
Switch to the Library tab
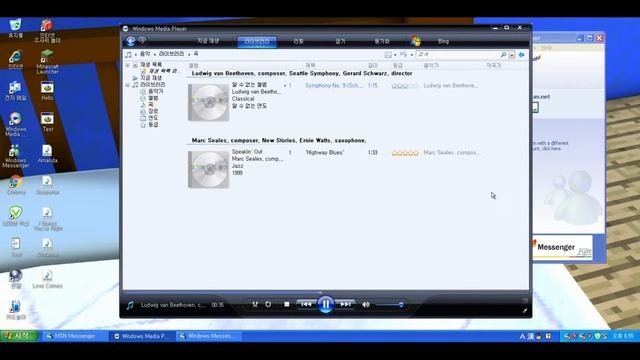coord(257,41)
